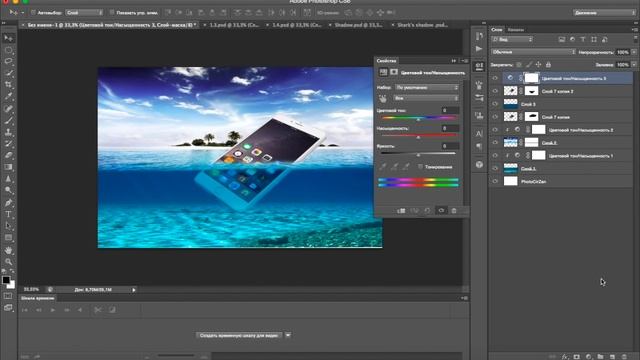The height and width of the screenshot is (360, 640).
Task: Toggle adjustment visibility eye in Properties footer
Action: coord(441,211)
